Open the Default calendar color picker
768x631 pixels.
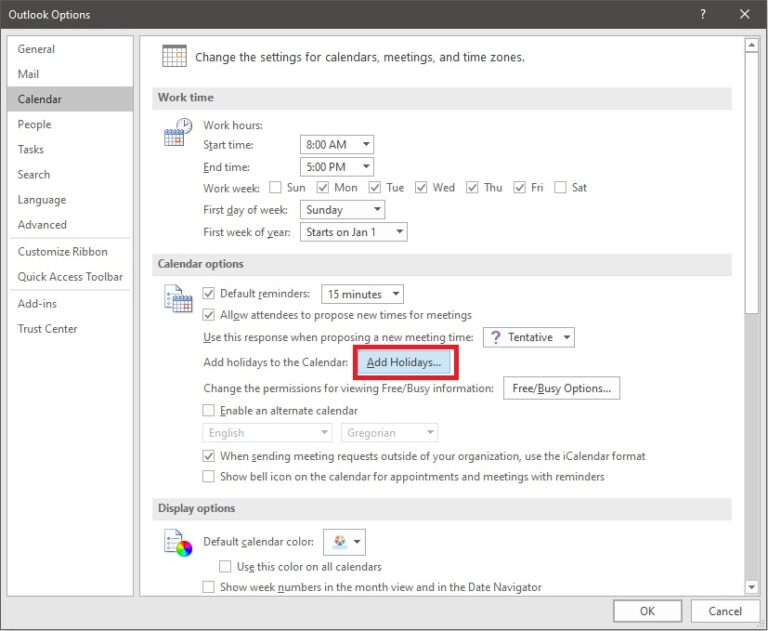[x=346, y=542]
